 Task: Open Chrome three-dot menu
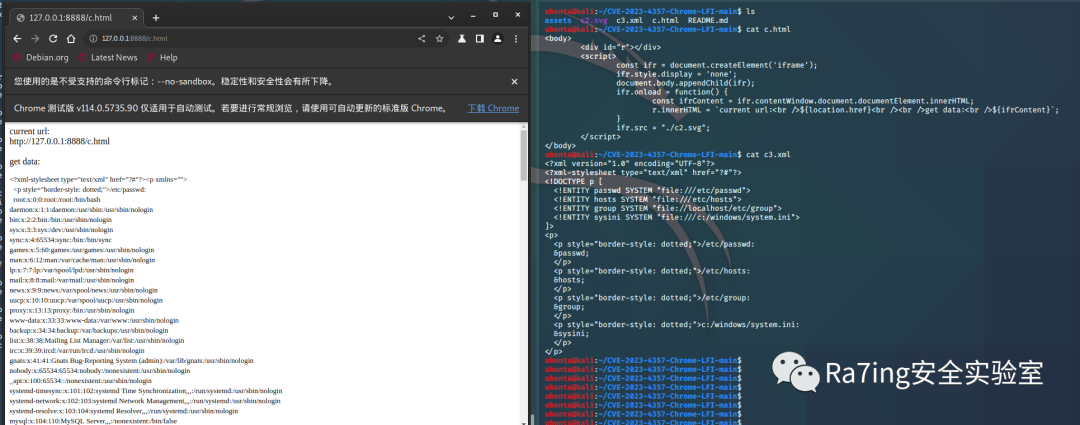515,39
